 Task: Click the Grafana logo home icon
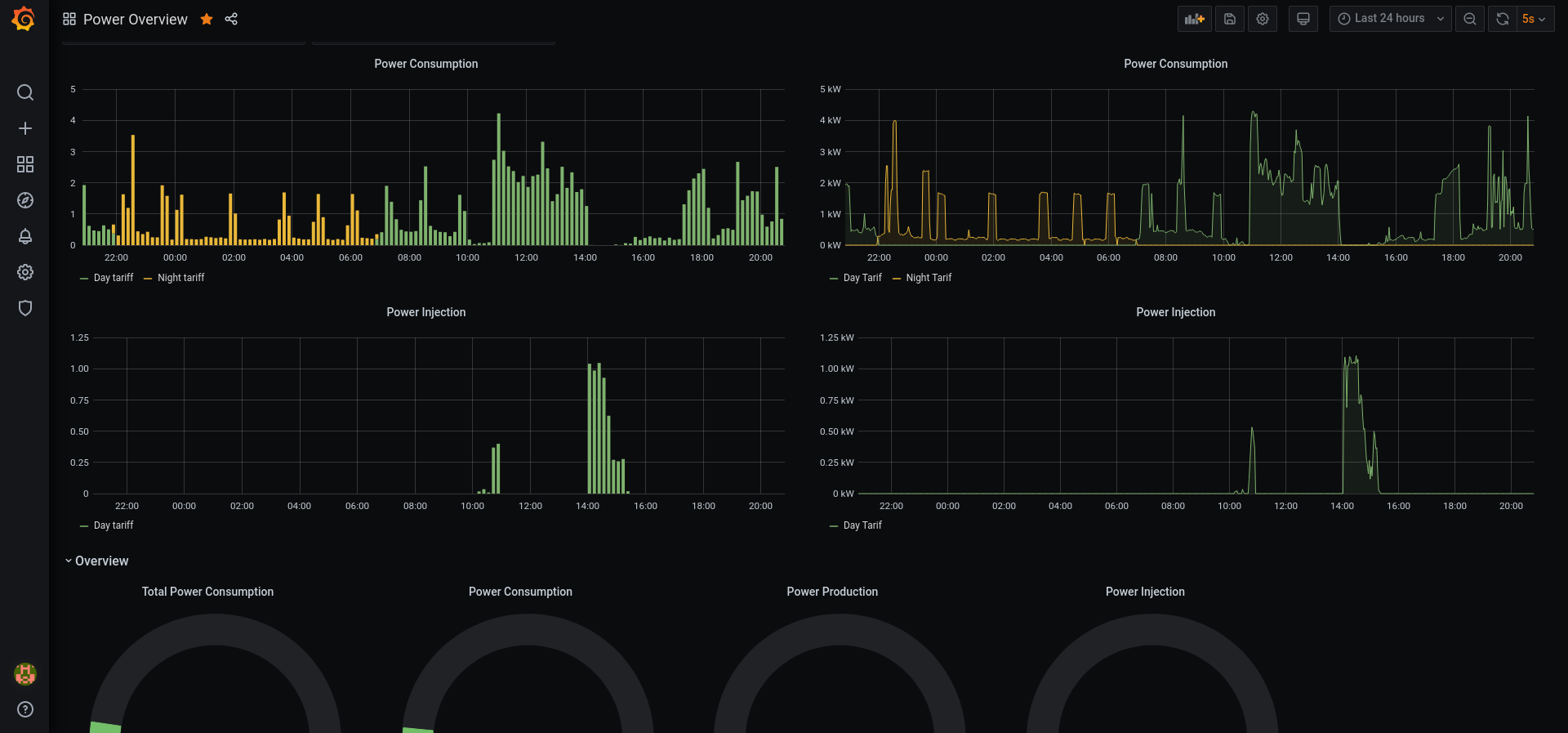[24, 19]
